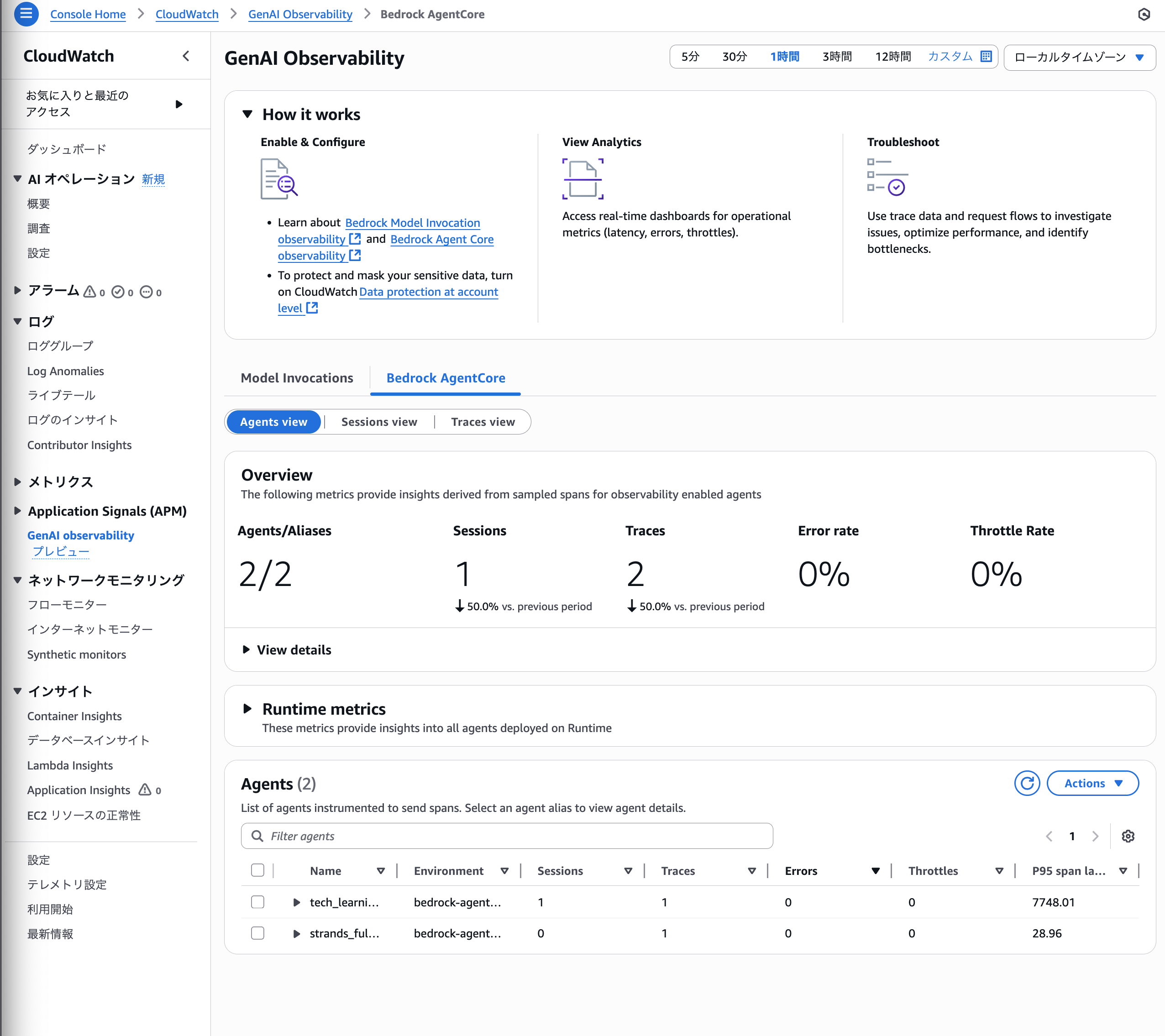Set time range to 5分

coord(690,57)
